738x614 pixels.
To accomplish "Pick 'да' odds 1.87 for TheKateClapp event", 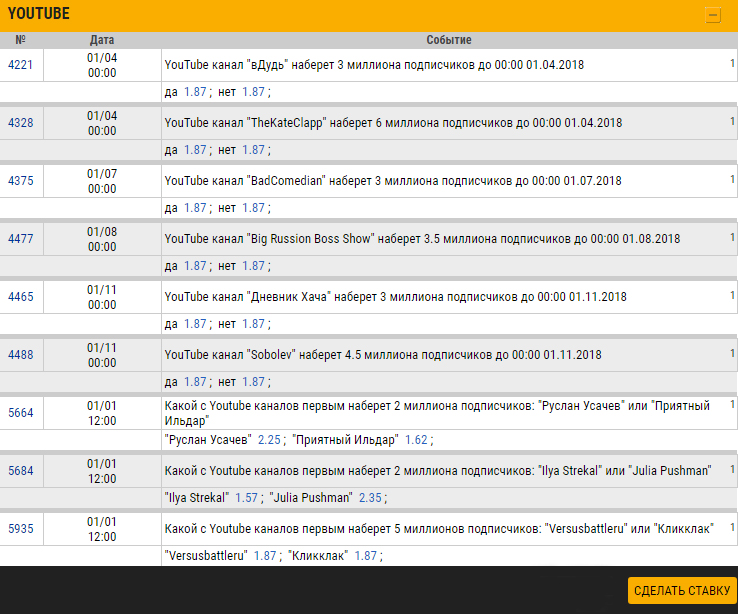I will 195,150.
